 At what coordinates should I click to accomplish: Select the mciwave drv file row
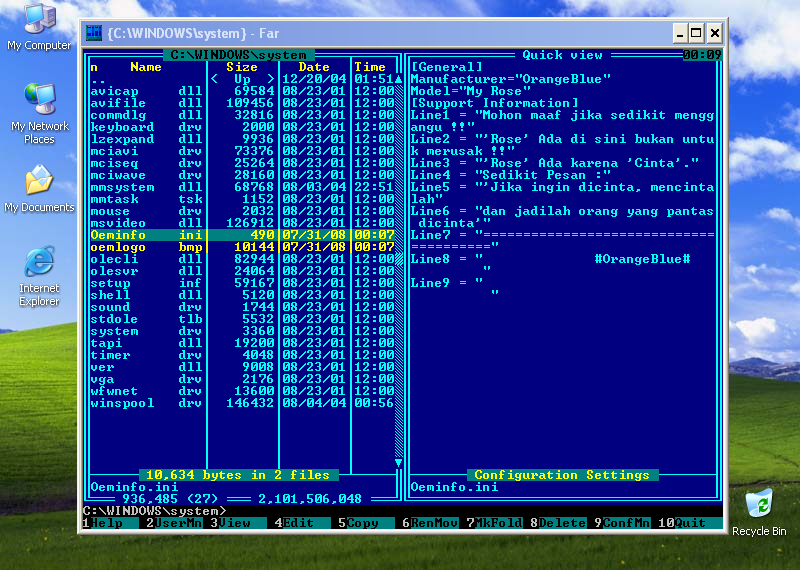pyautogui.click(x=242, y=175)
